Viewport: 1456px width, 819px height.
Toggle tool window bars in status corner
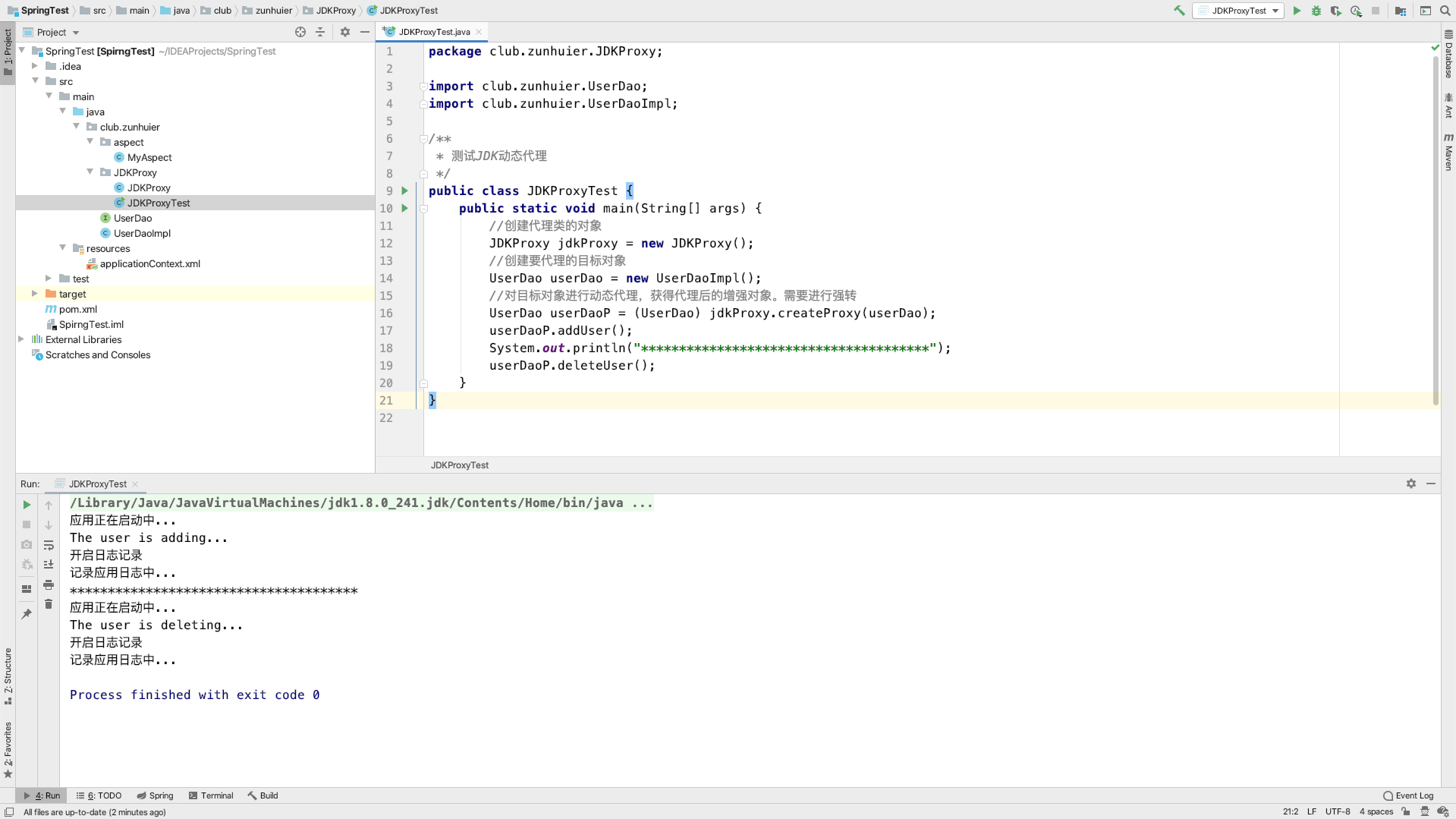(9, 811)
